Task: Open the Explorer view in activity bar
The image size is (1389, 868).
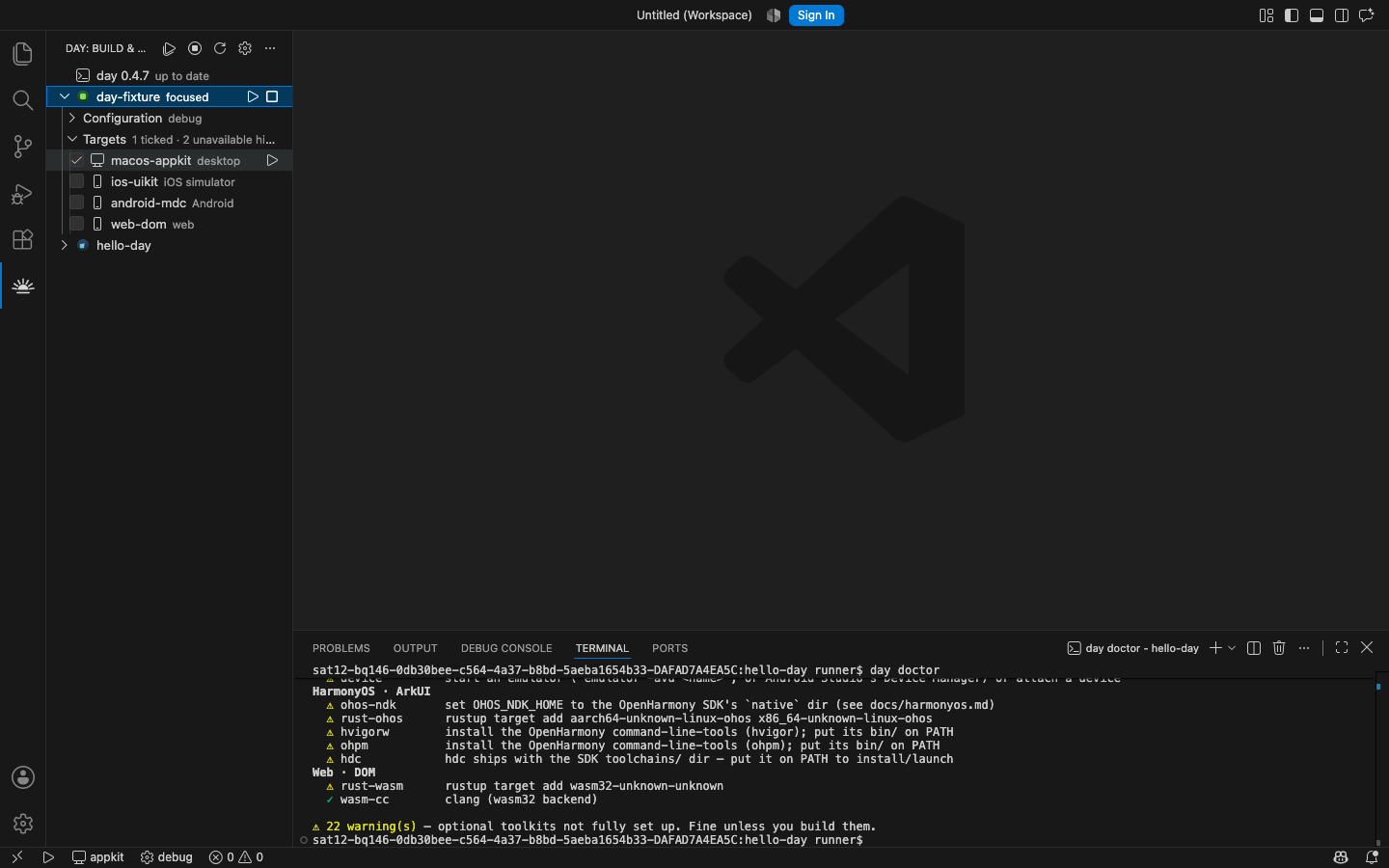Action: pyautogui.click(x=23, y=54)
